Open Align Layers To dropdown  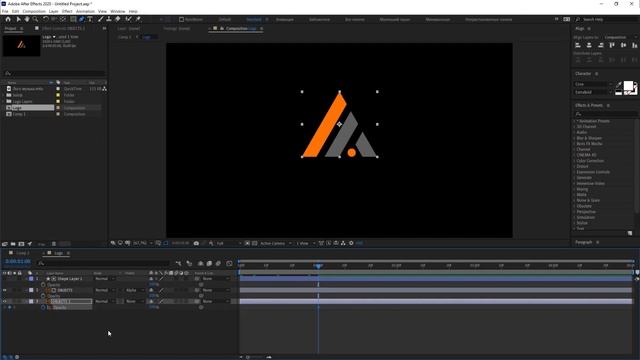(620, 37)
